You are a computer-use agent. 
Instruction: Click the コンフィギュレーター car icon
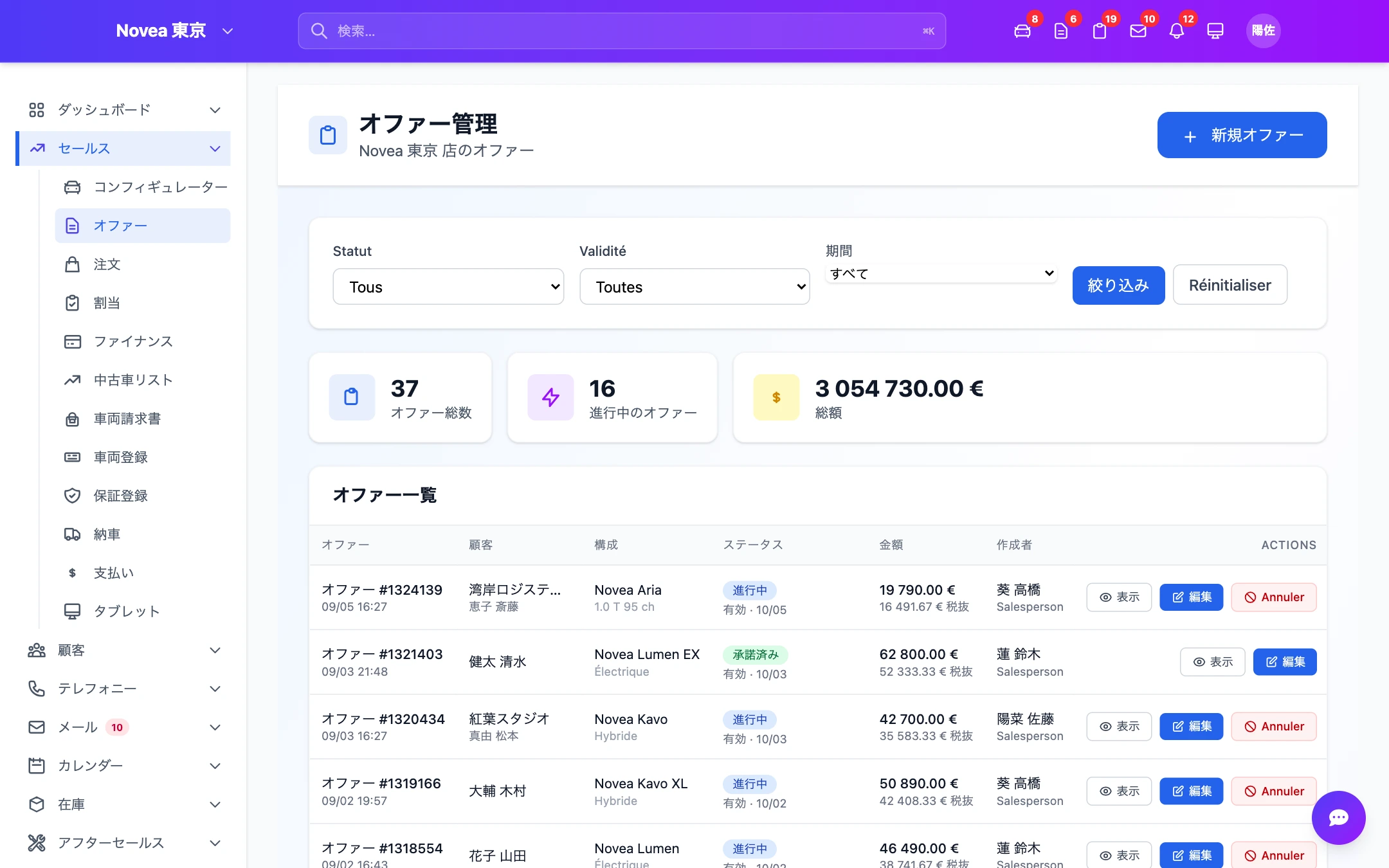[x=73, y=187]
